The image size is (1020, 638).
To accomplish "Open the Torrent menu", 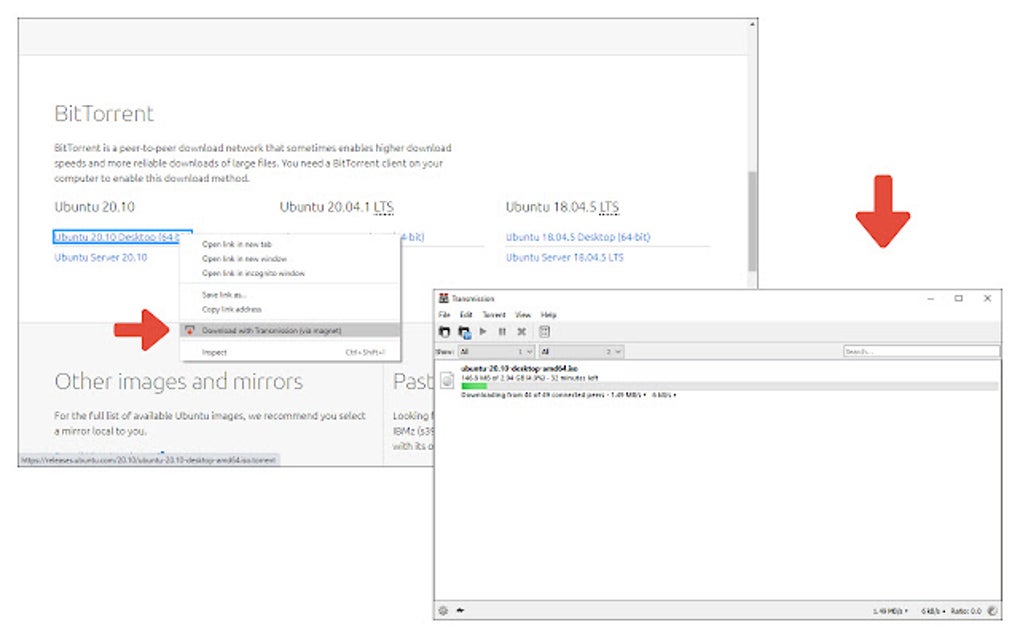I will [x=494, y=315].
